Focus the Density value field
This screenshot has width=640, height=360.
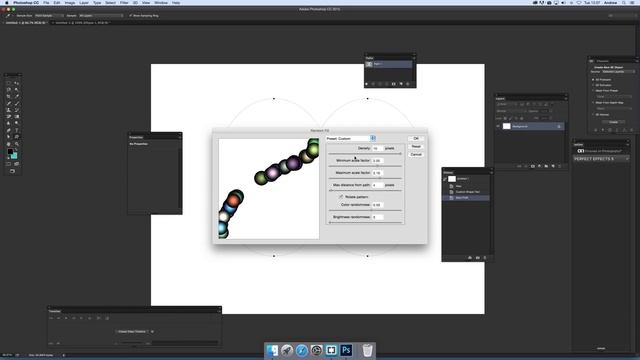click(x=377, y=148)
